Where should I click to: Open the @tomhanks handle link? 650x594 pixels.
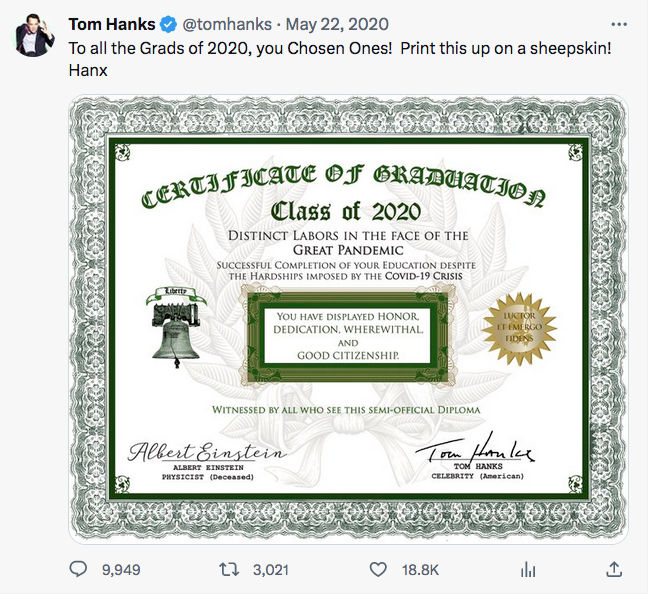pos(223,24)
